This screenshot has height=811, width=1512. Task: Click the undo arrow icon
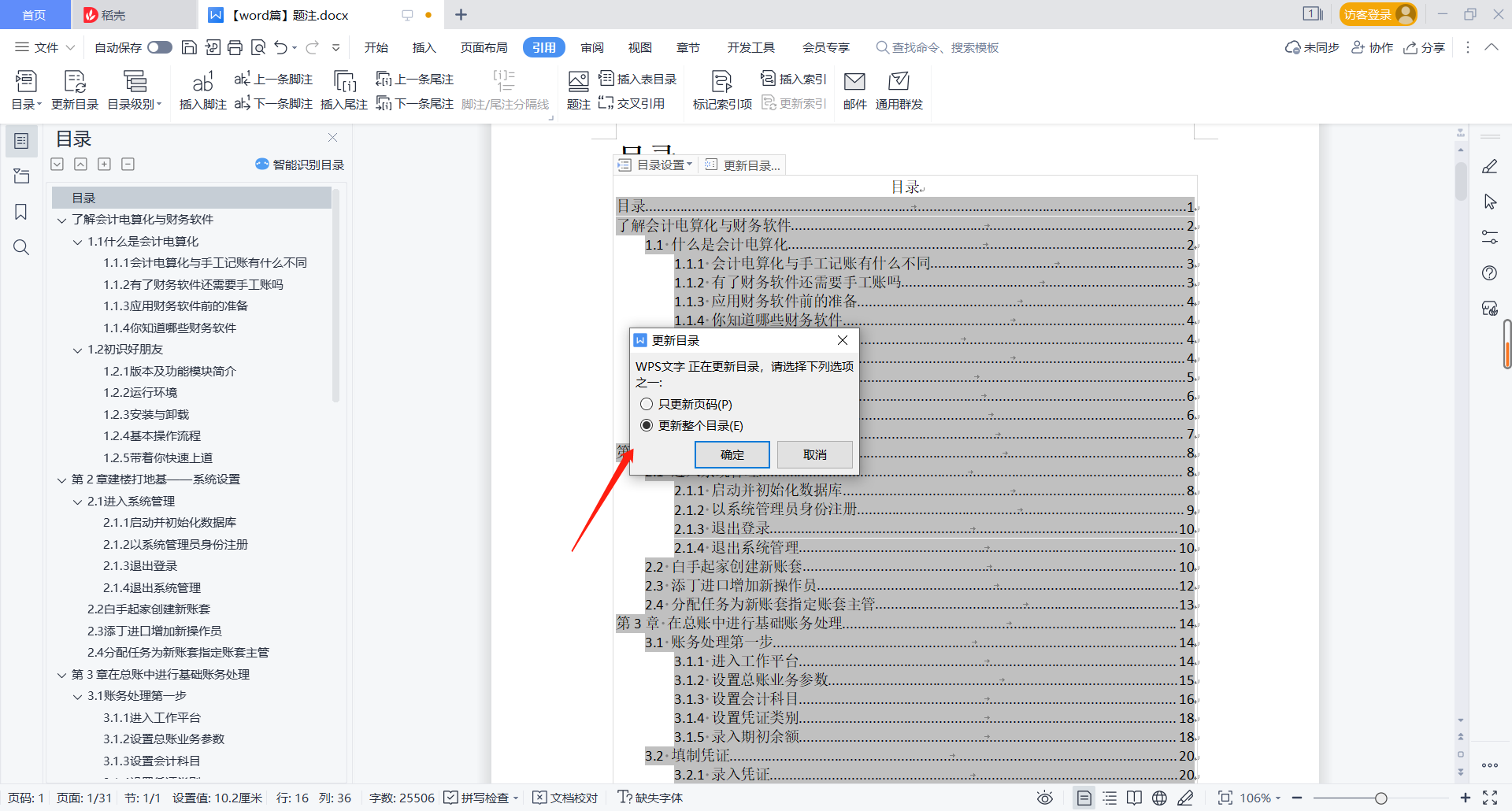pyautogui.click(x=281, y=47)
